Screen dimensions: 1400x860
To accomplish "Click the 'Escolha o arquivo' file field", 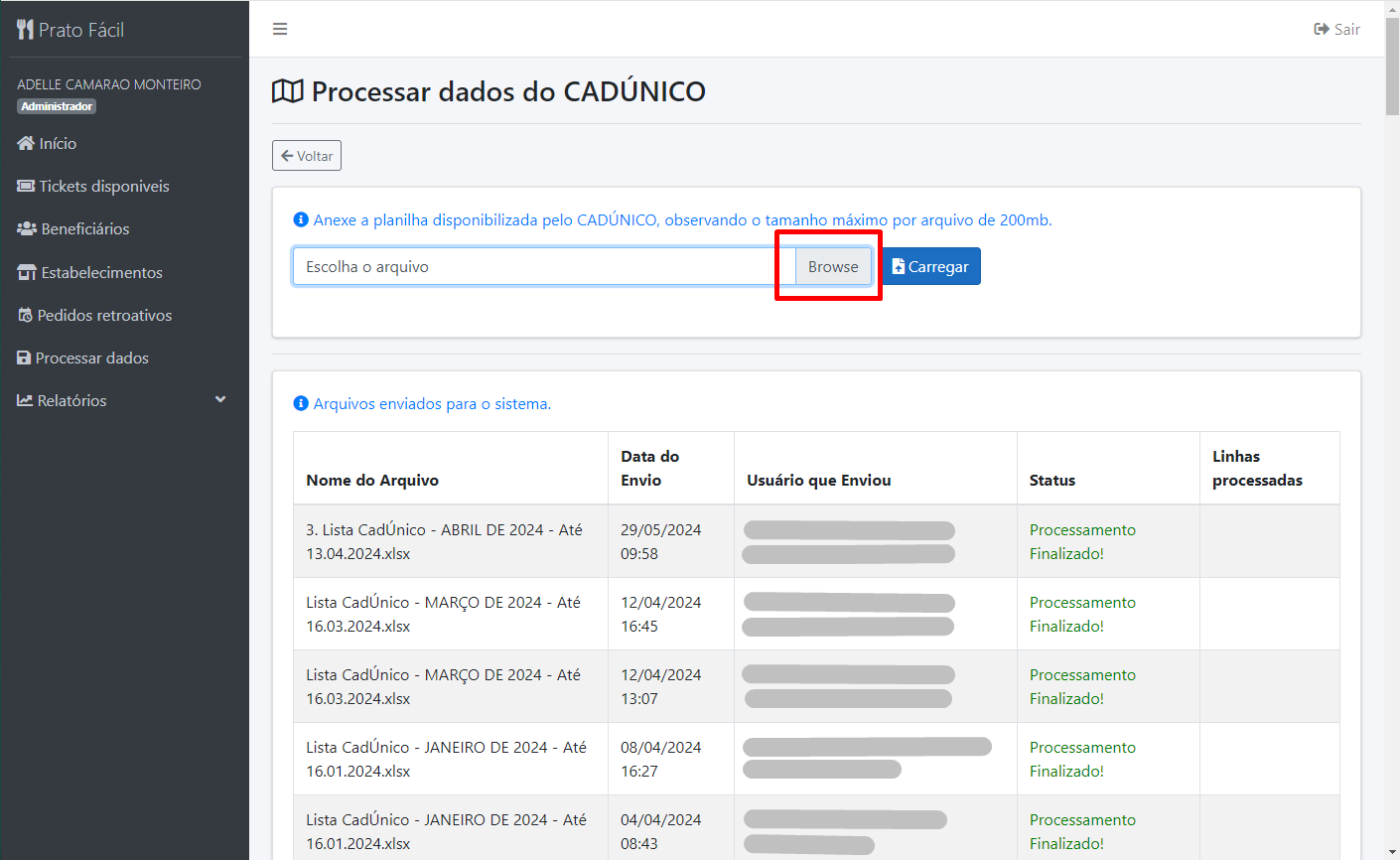I will (x=543, y=267).
